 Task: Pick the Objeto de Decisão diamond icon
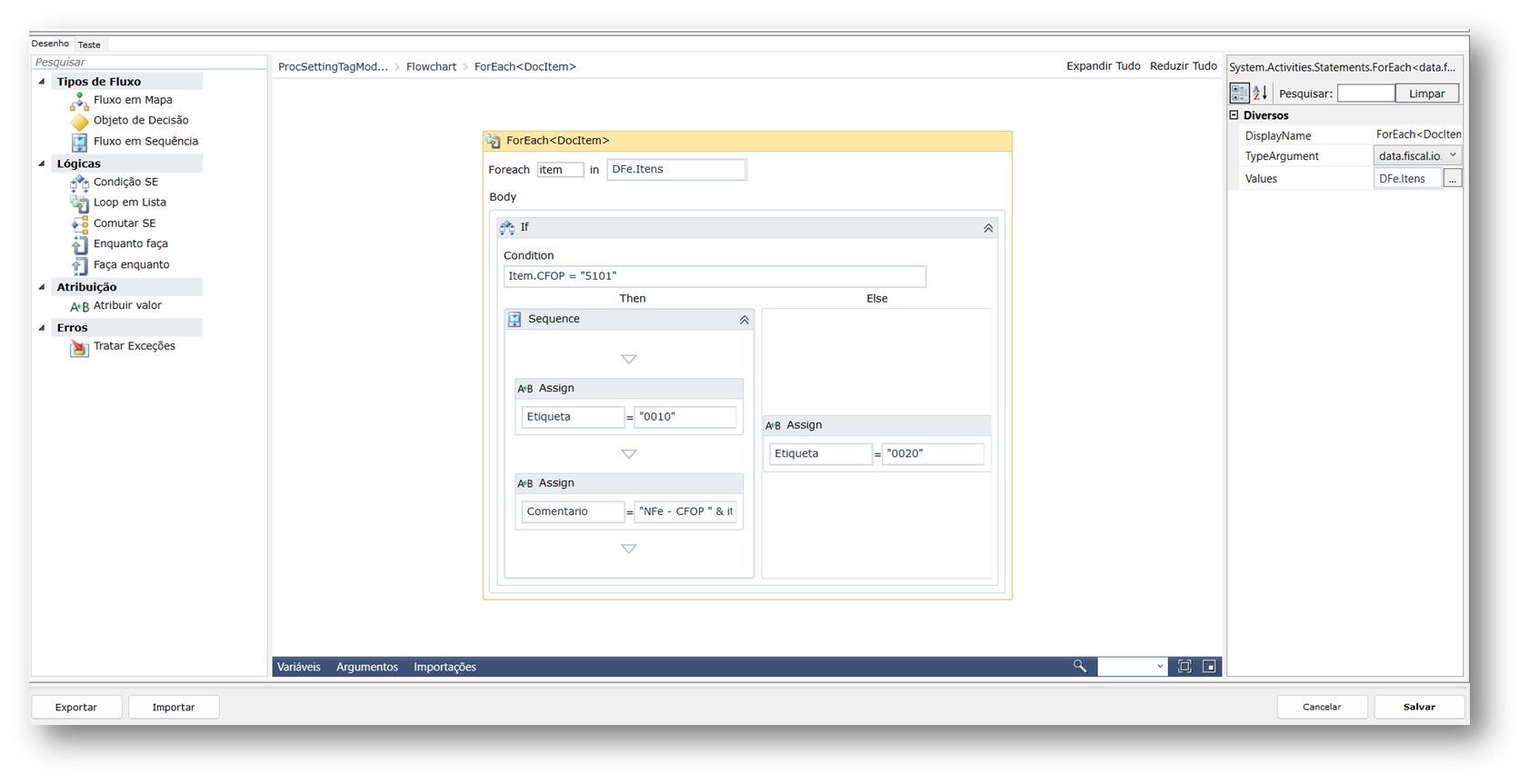point(79,121)
